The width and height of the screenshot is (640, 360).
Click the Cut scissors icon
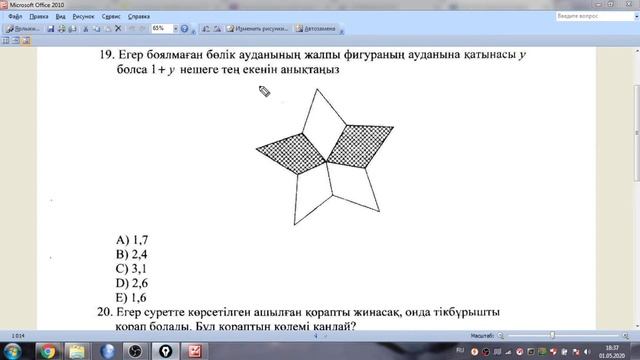(86, 29)
